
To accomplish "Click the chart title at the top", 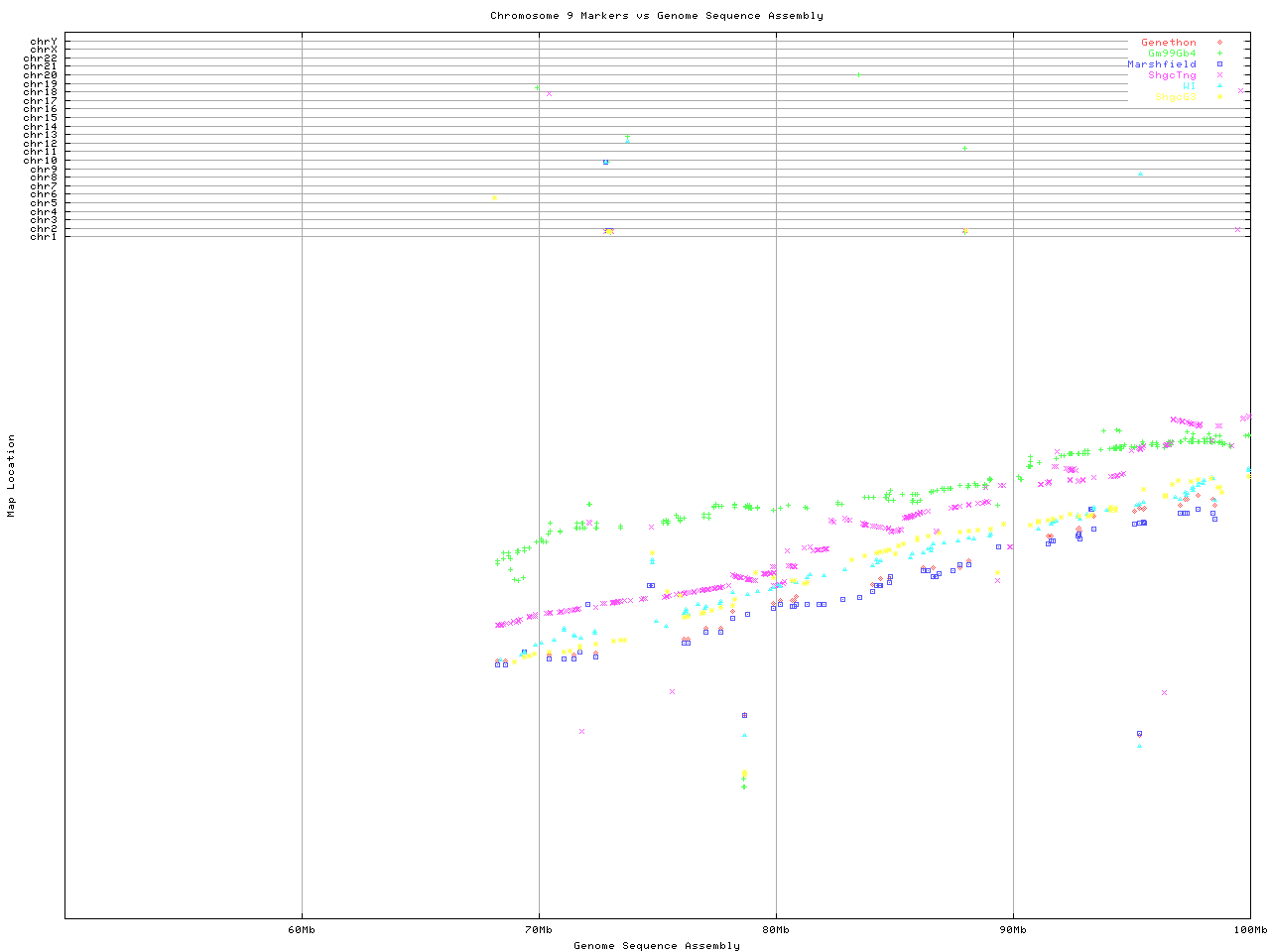I will (656, 16).
